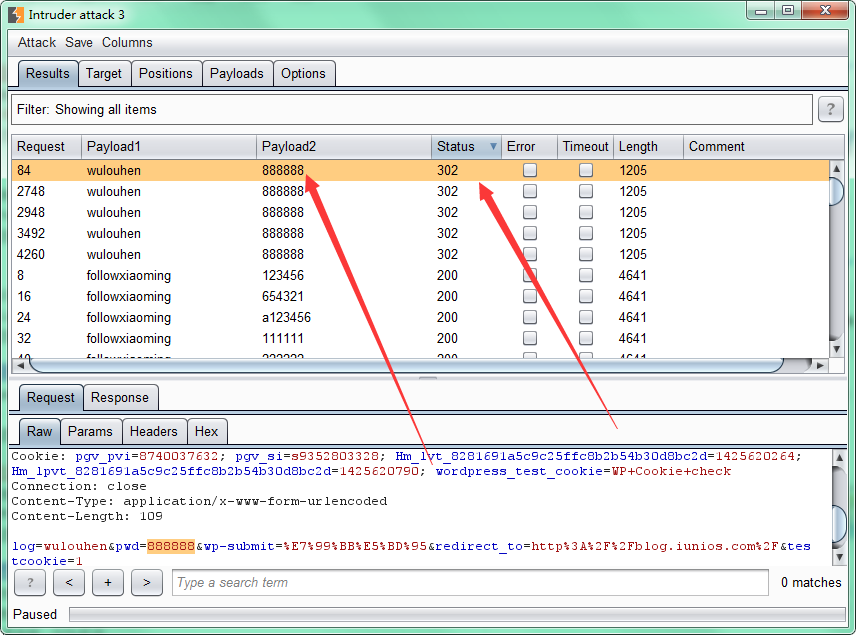Select row 32 with payload 111111

tap(420, 339)
